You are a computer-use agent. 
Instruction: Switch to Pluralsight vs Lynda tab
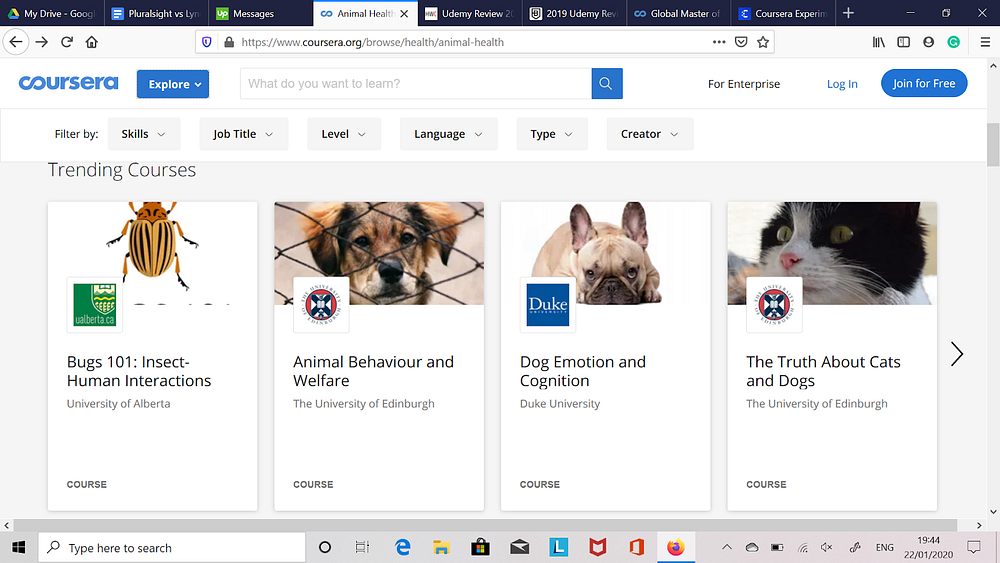156,13
